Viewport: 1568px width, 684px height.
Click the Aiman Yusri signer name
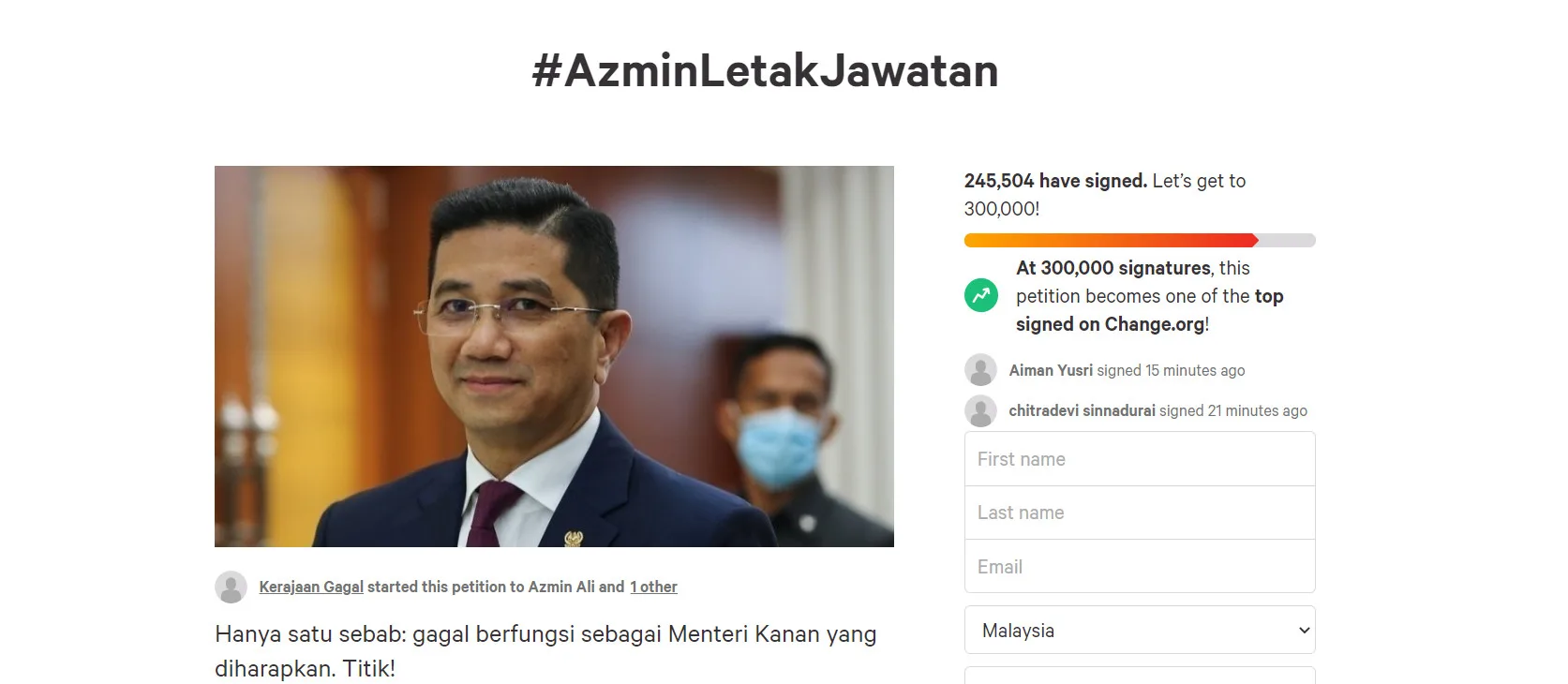click(x=1051, y=370)
